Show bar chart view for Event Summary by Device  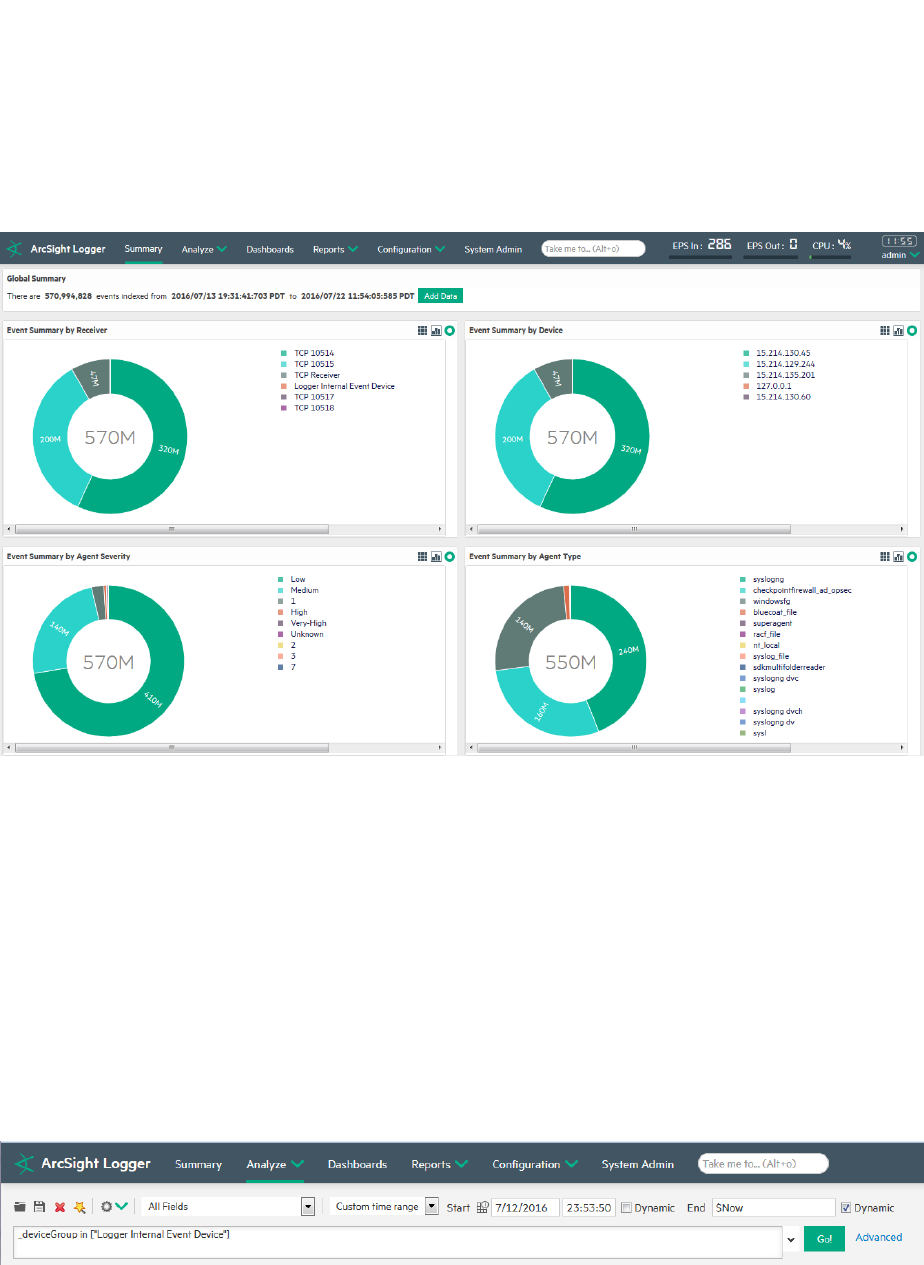tap(899, 330)
